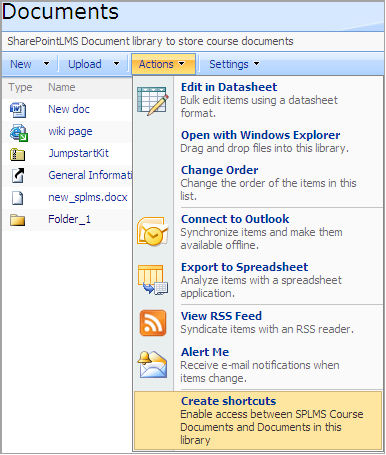Viewport: 386px width, 455px height.
Task: Click the zip folder icon beside JumpstartKit
Action: click(x=17, y=154)
